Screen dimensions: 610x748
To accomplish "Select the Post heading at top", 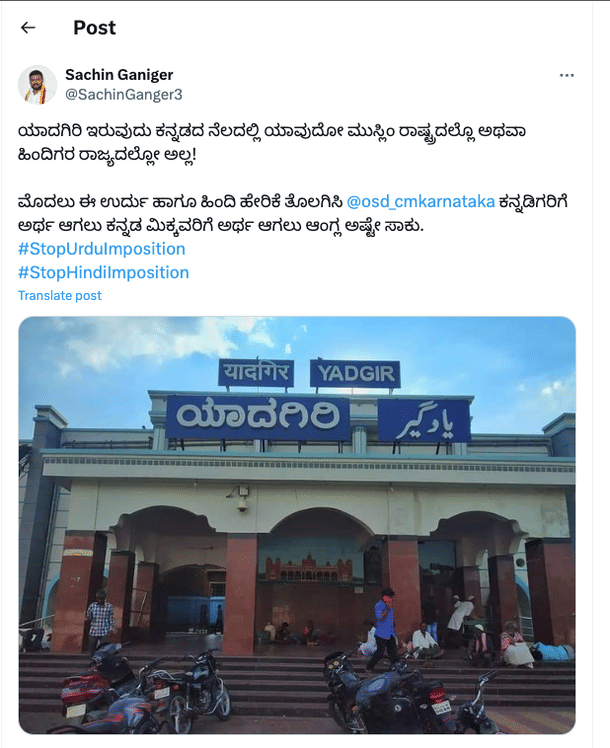I will coord(94,28).
